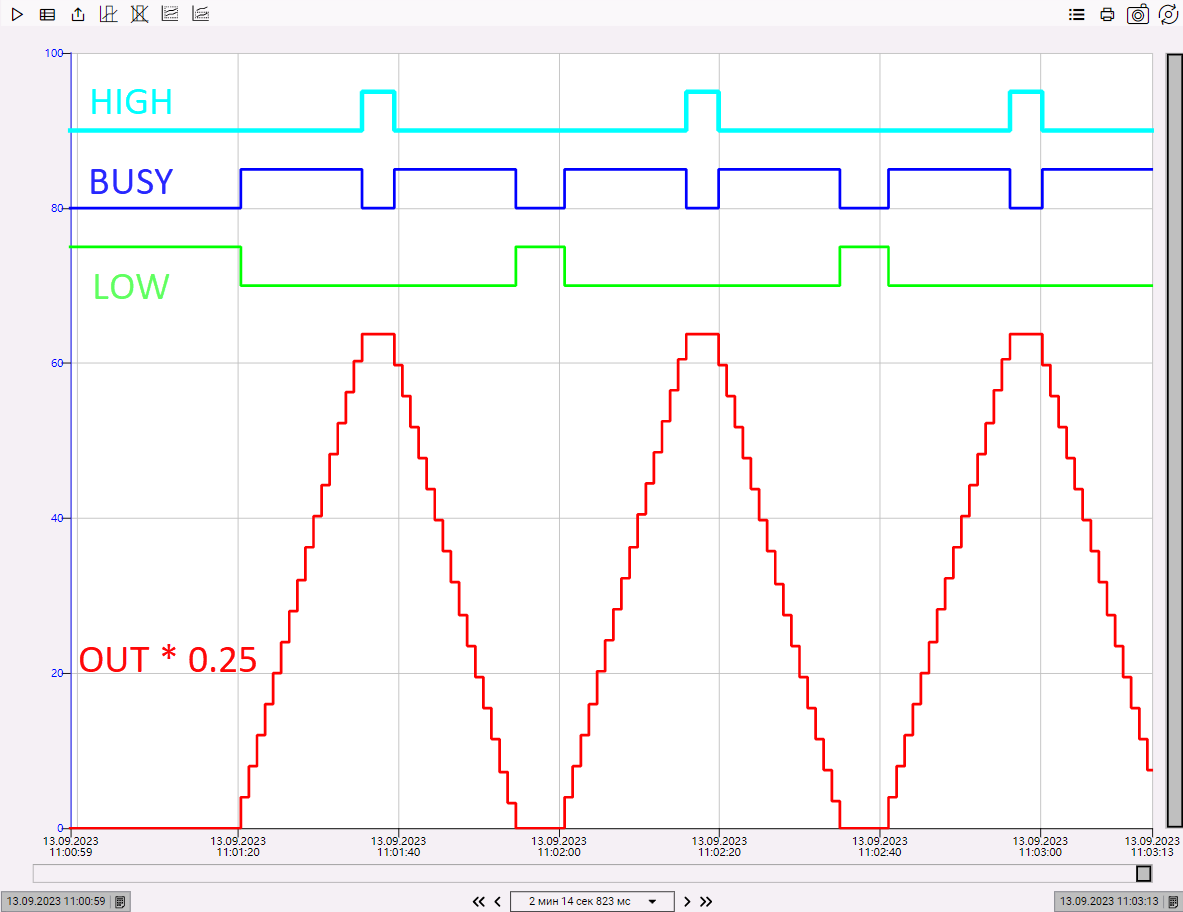Start trend playback with the play icon
The image size is (1183, 912).
tap(17, 14)
